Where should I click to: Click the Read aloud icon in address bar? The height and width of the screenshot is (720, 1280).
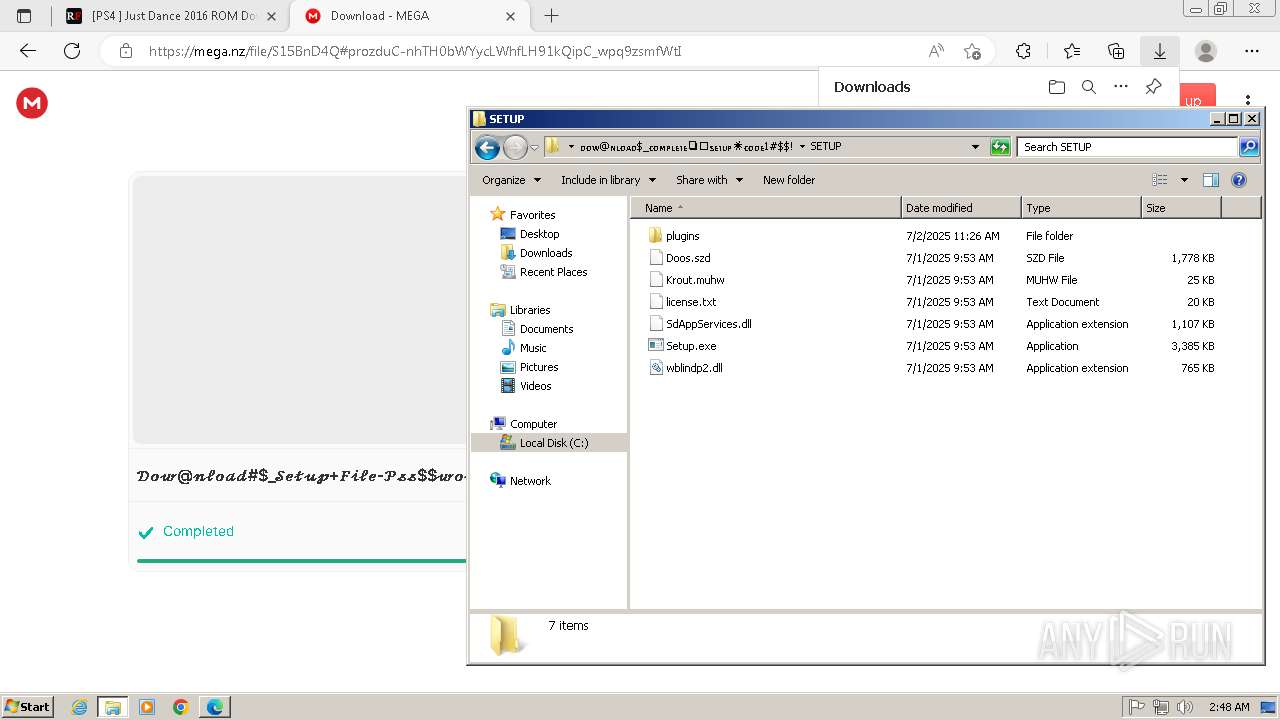pos(936,51)
